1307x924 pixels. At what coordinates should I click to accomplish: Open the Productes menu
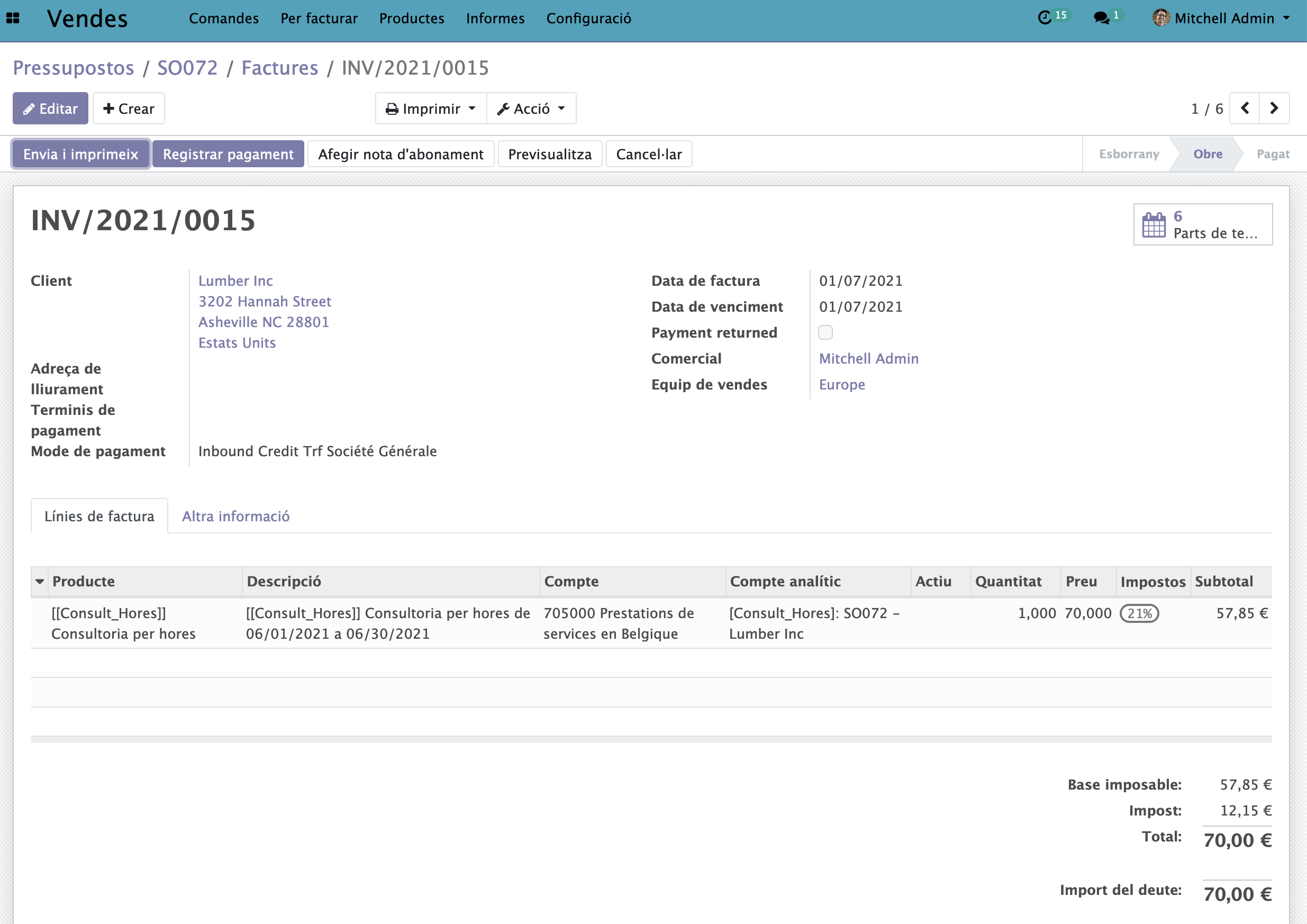pyautogui.click(x=412, y=18)
